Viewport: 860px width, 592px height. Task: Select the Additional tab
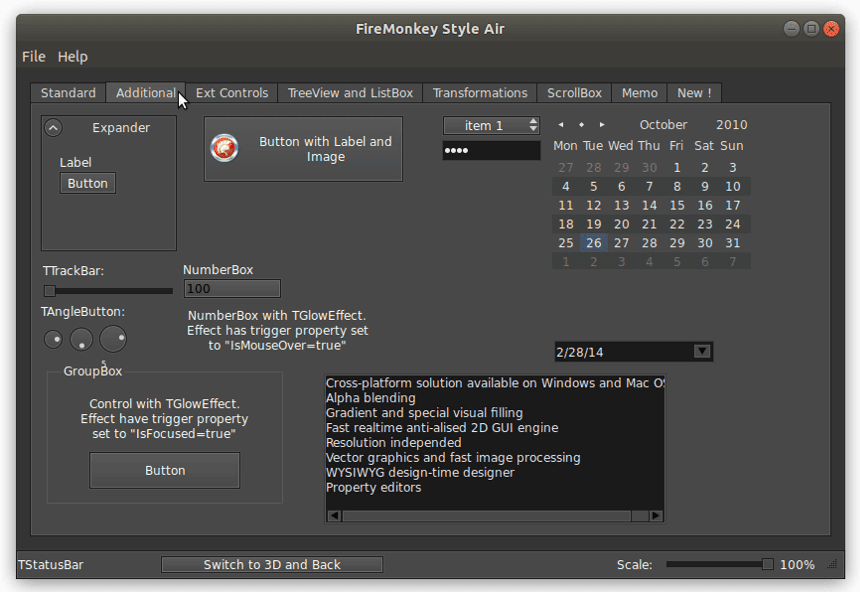point(146,93)
